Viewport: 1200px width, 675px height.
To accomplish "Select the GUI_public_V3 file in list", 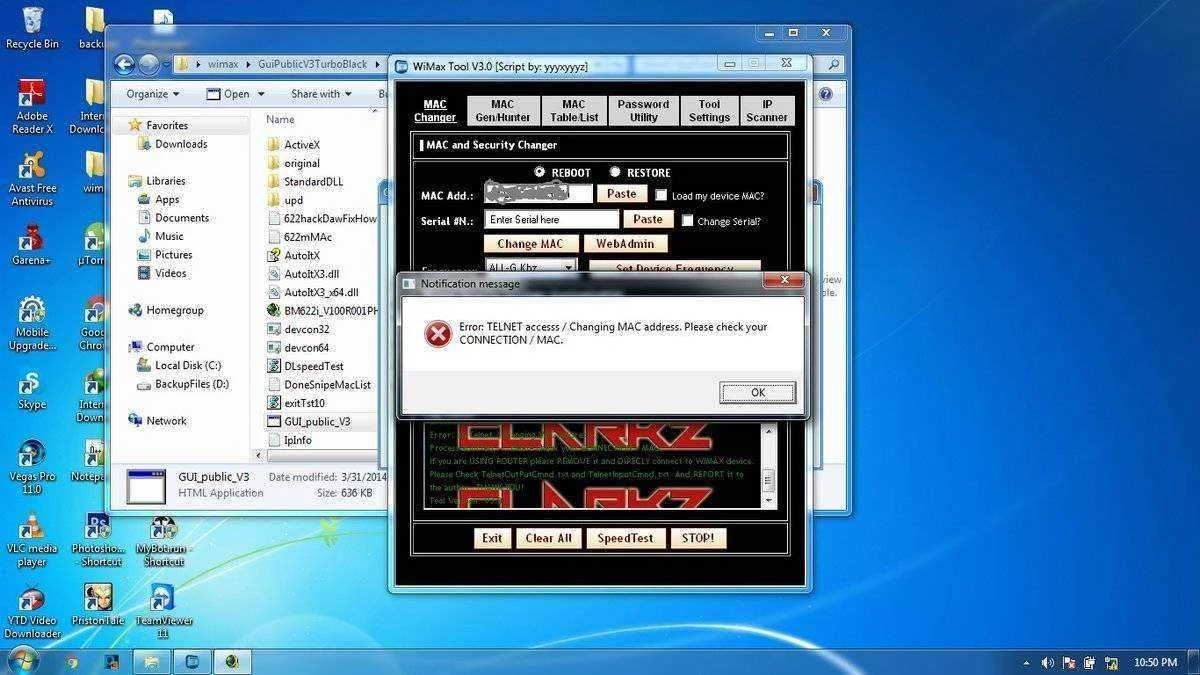I will (316, 422).
